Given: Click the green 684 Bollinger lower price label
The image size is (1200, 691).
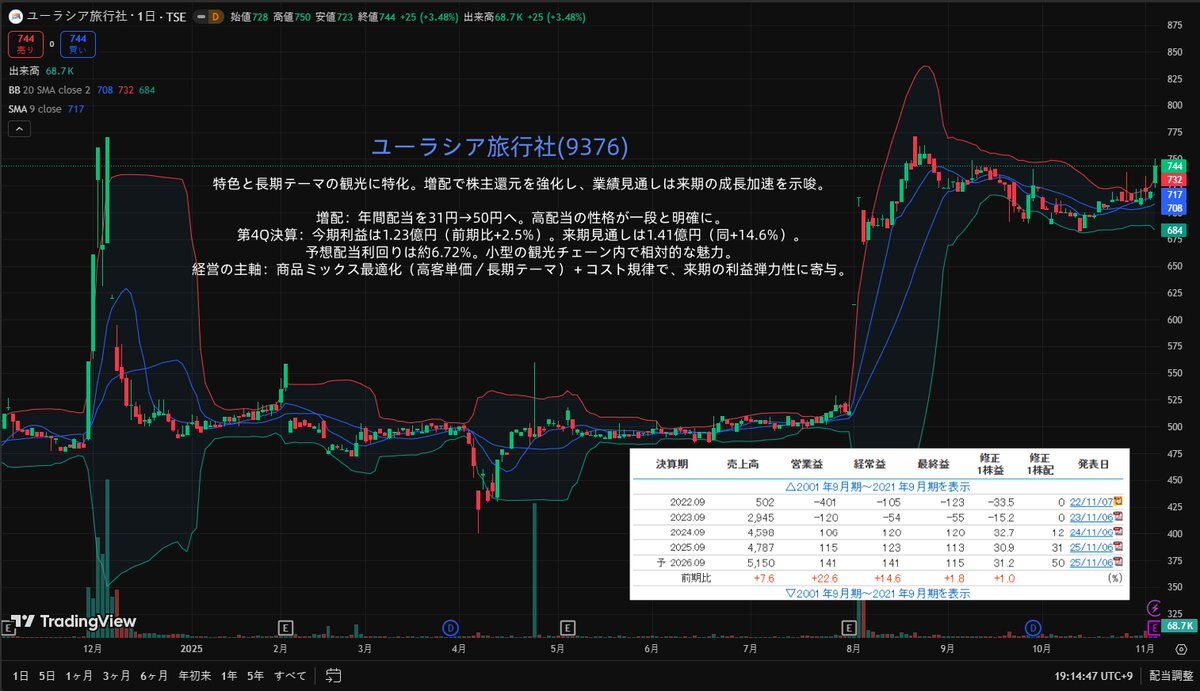Looking at the screenshot, I should pyautogui.click(x=1175, y=231).
